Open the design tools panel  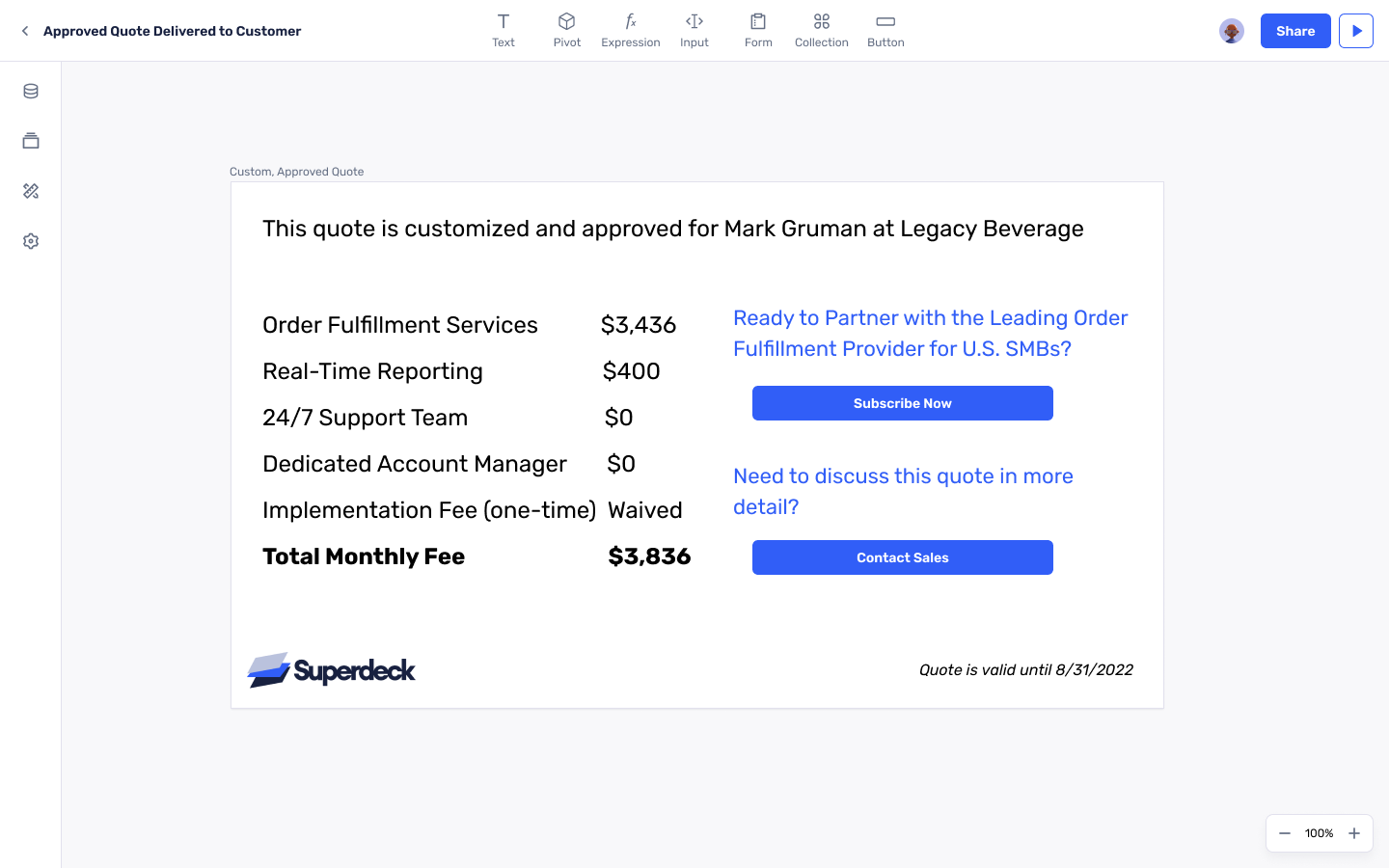click(x=31, y=191)
